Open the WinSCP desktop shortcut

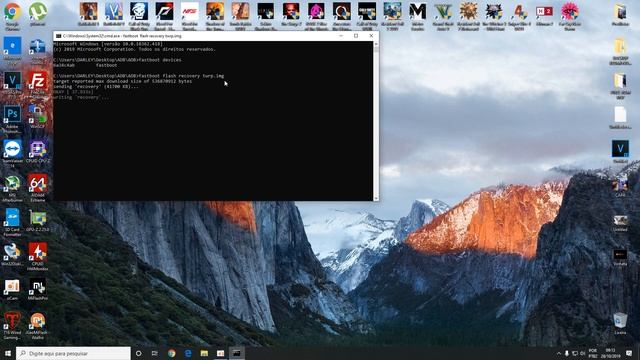click(38, 116)
